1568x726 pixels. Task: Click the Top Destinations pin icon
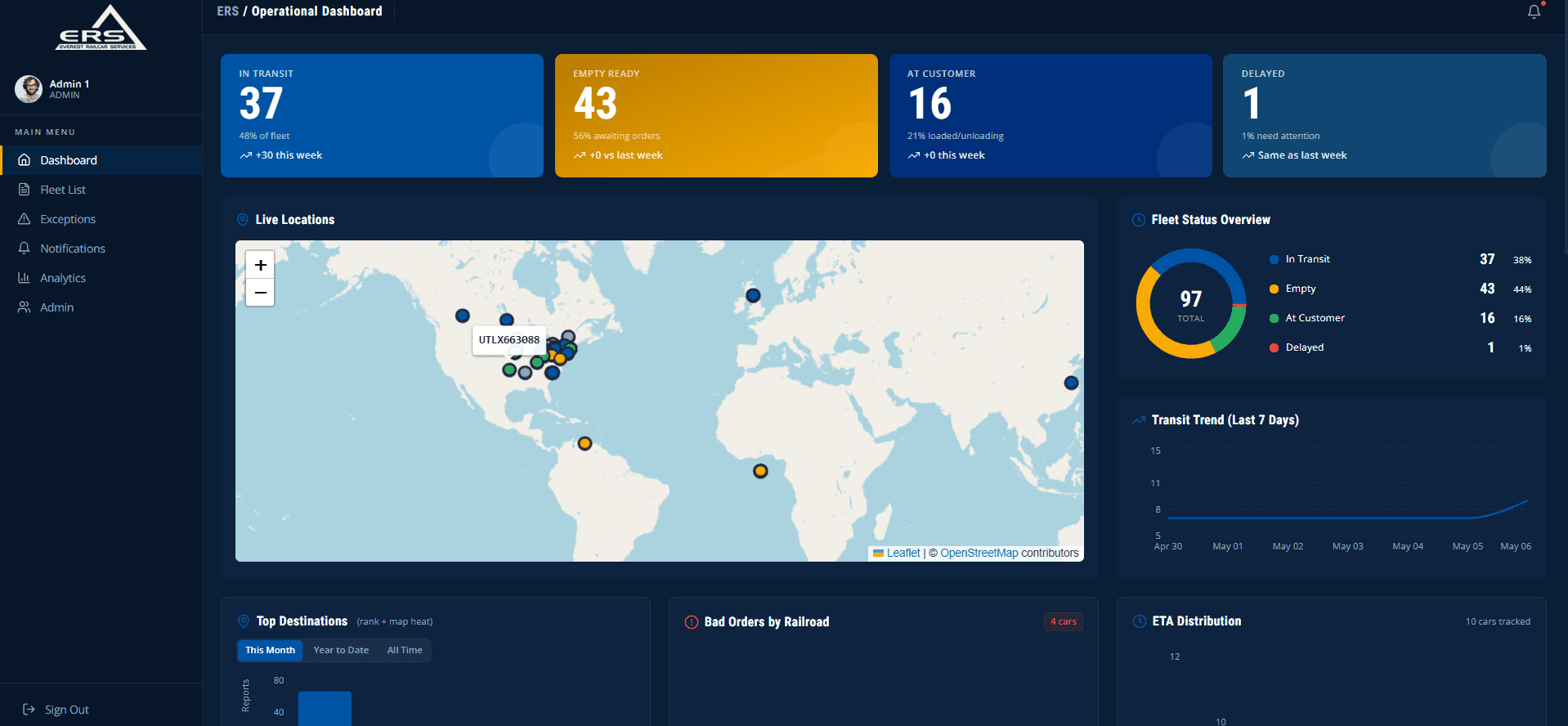tap(244, 621)
